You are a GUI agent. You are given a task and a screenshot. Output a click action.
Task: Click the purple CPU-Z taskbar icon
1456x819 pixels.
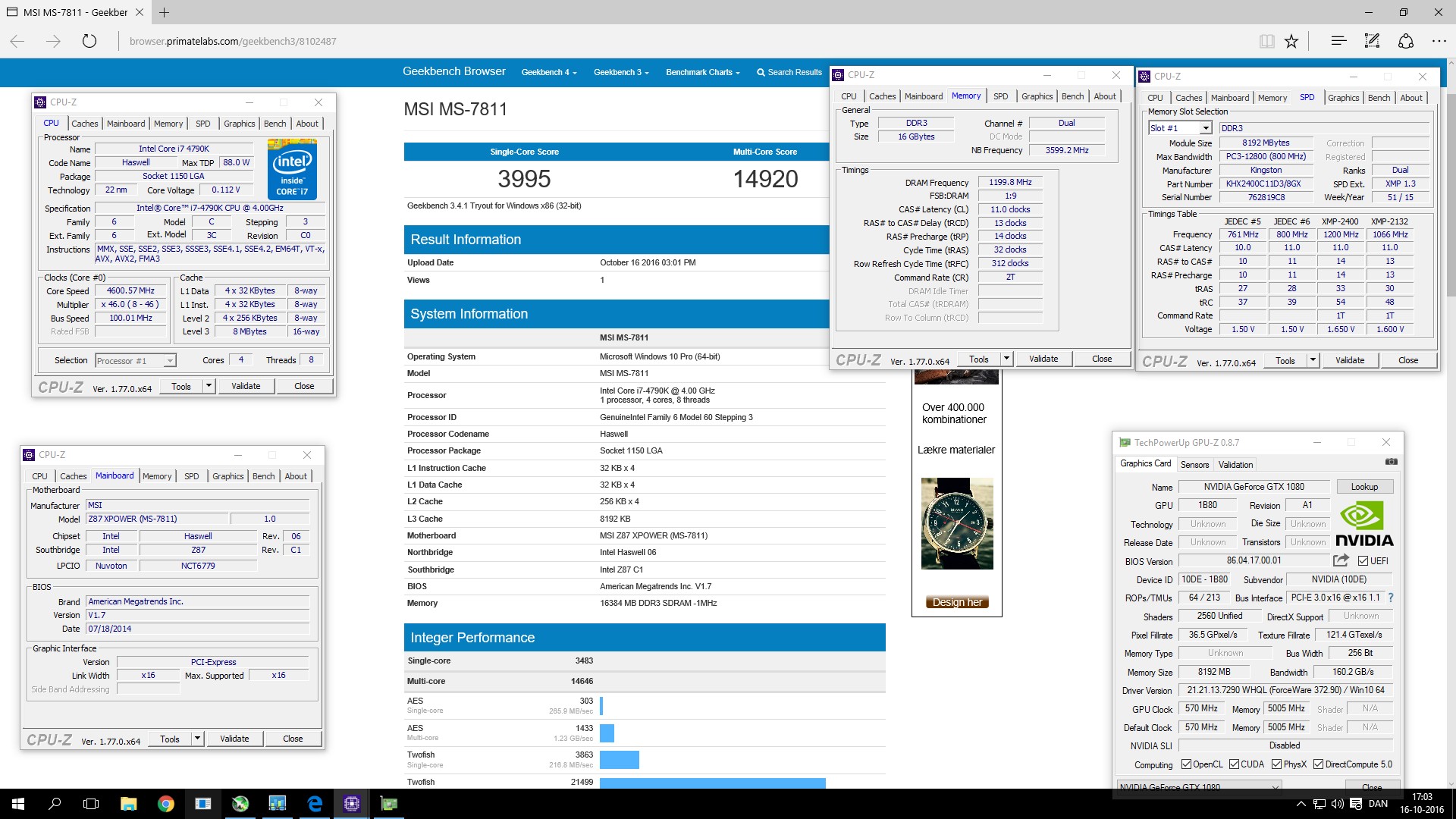click(x=351, y=804)
